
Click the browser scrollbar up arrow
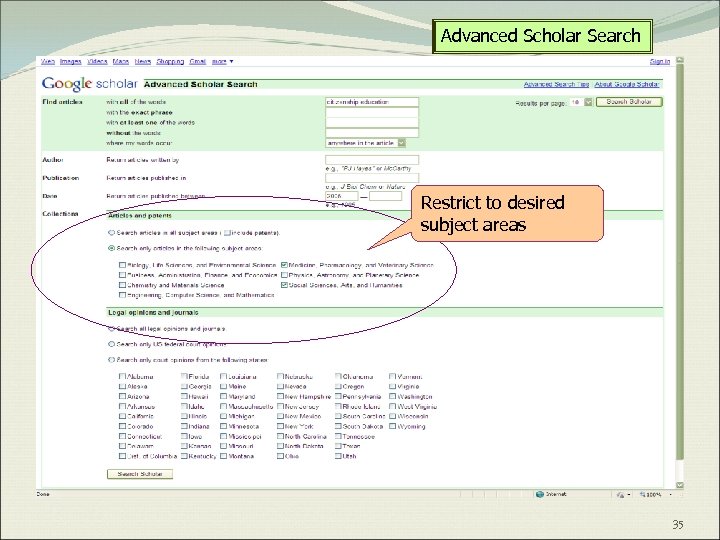pos(680,60)
